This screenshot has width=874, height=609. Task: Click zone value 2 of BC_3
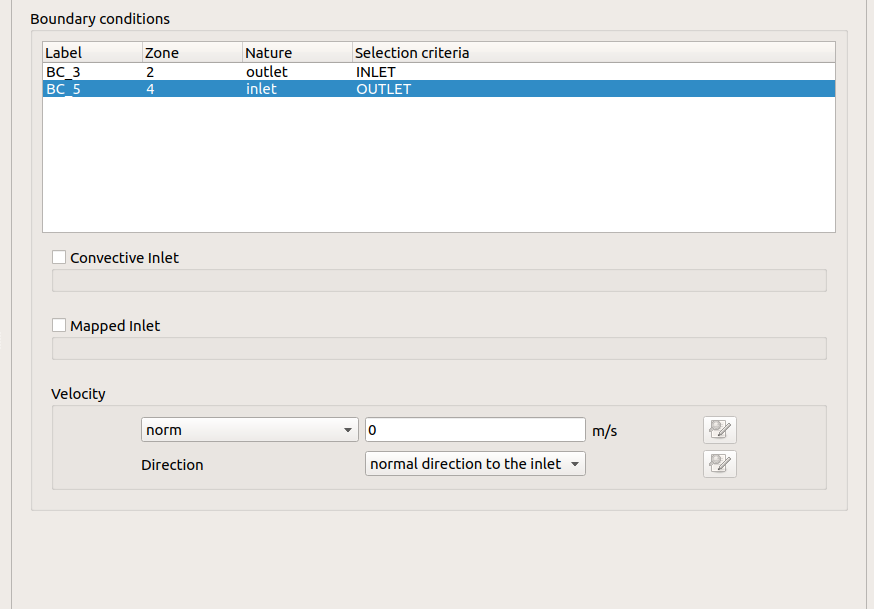tap(150, 72)
